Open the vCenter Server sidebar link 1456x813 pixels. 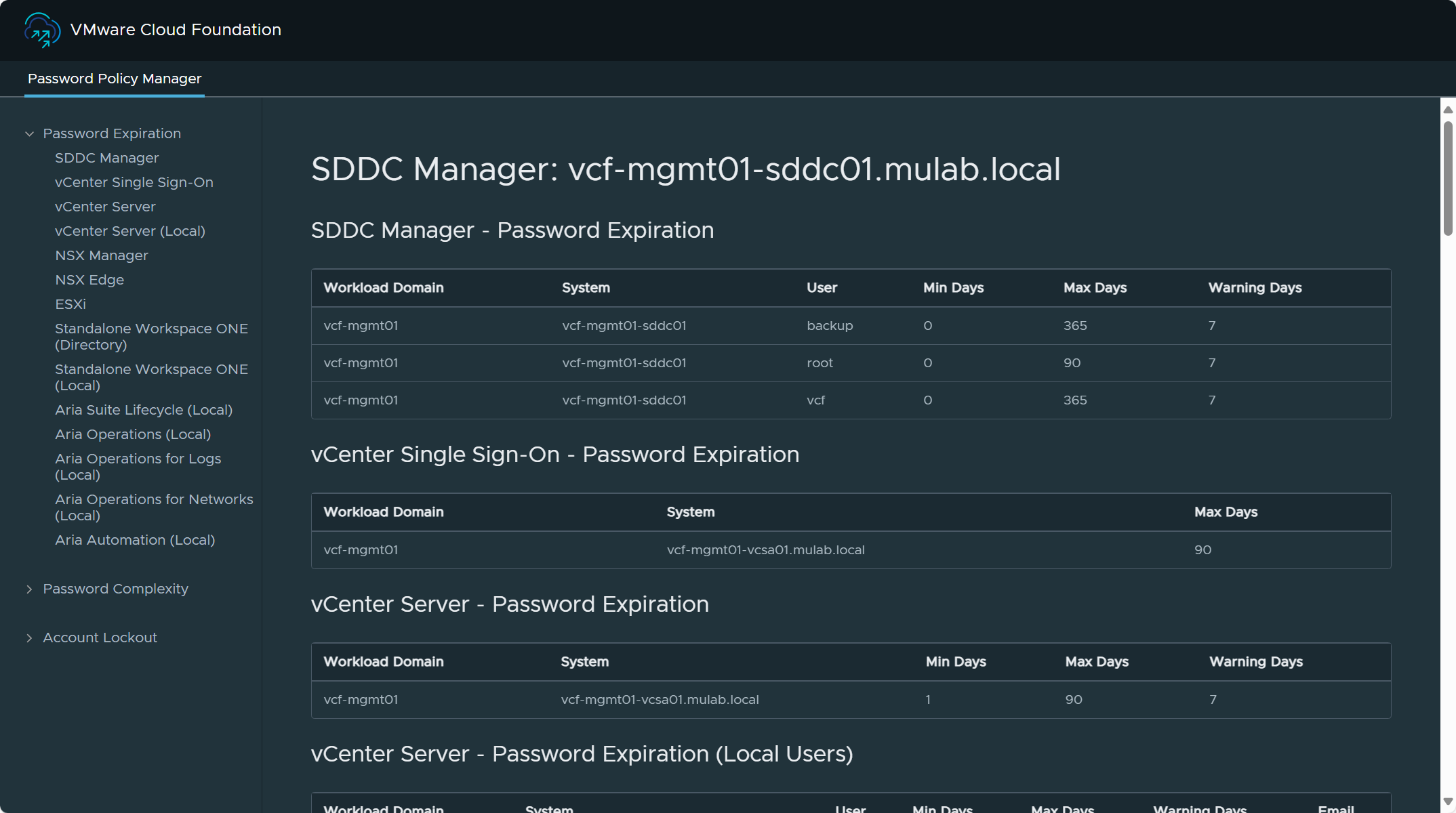click(105, 207)
